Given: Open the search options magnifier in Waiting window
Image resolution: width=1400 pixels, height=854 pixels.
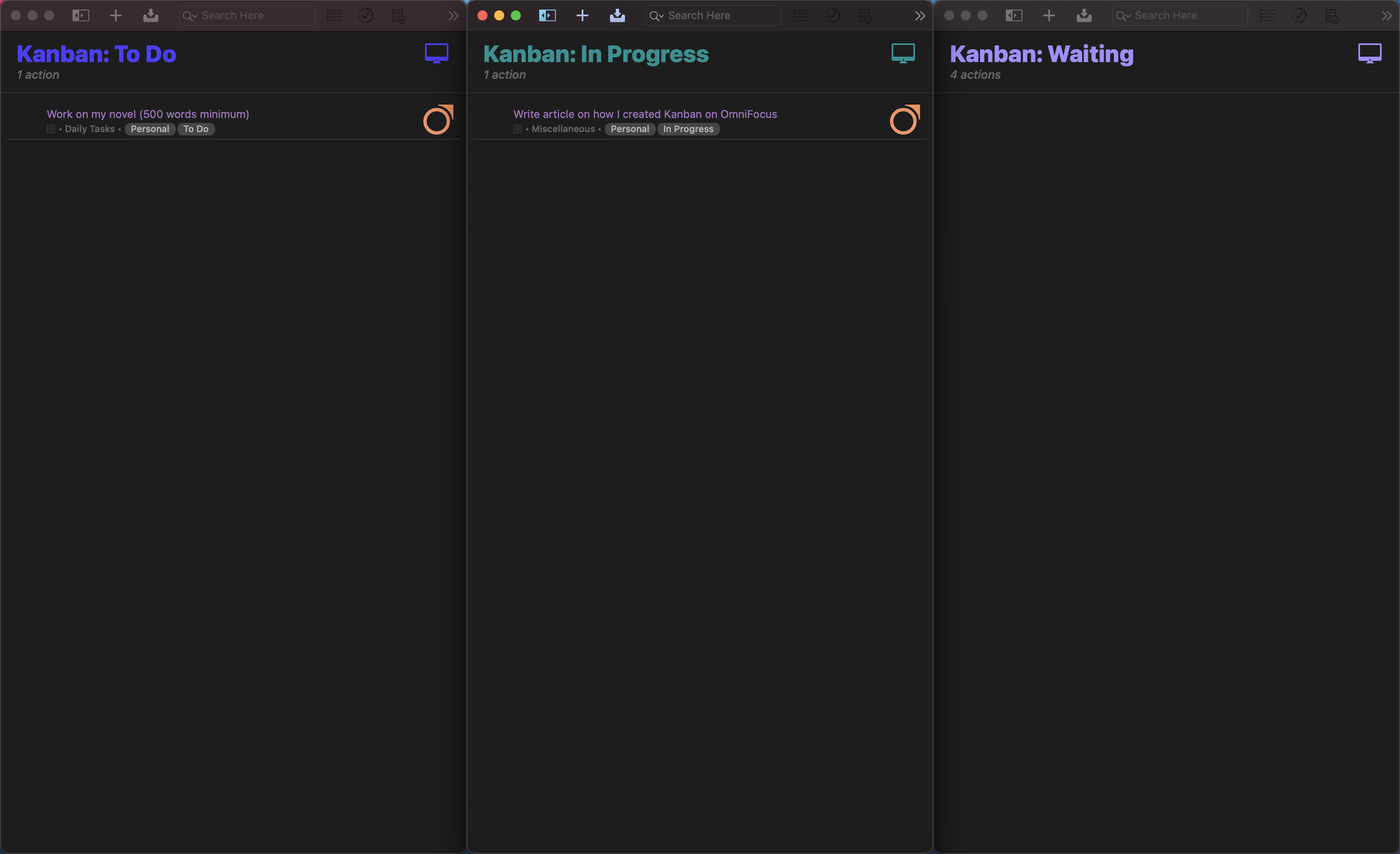Looking at the screenshot, I should (x=1123, y=16).
